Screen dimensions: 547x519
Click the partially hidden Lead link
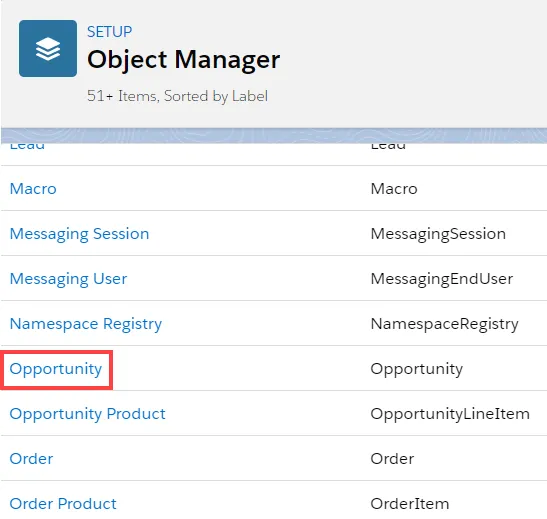pyautogui.click(x=27, y=146)
